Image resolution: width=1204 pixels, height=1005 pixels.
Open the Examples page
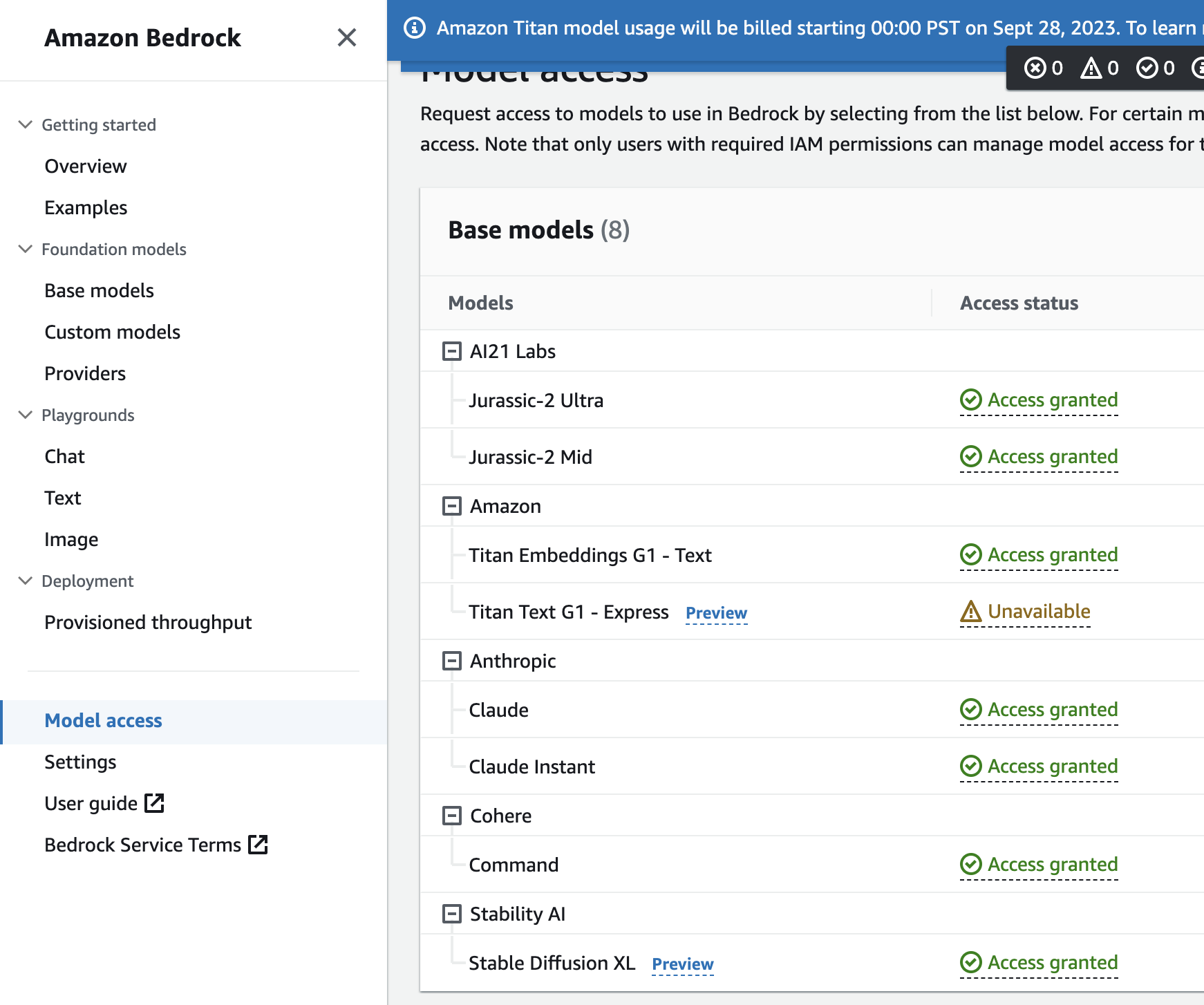click(86, 207)
